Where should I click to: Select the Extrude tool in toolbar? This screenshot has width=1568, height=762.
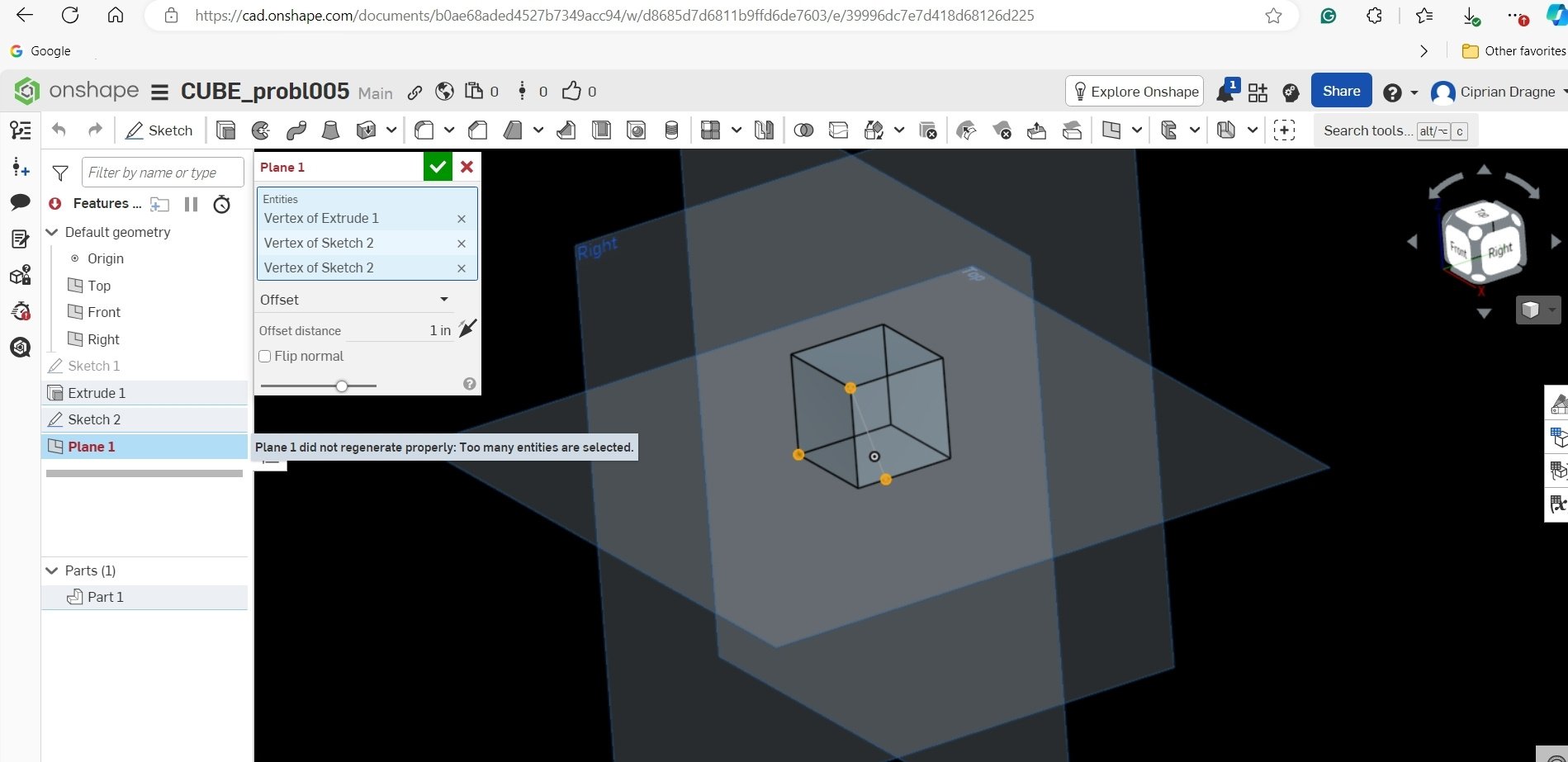pos(225,130)
